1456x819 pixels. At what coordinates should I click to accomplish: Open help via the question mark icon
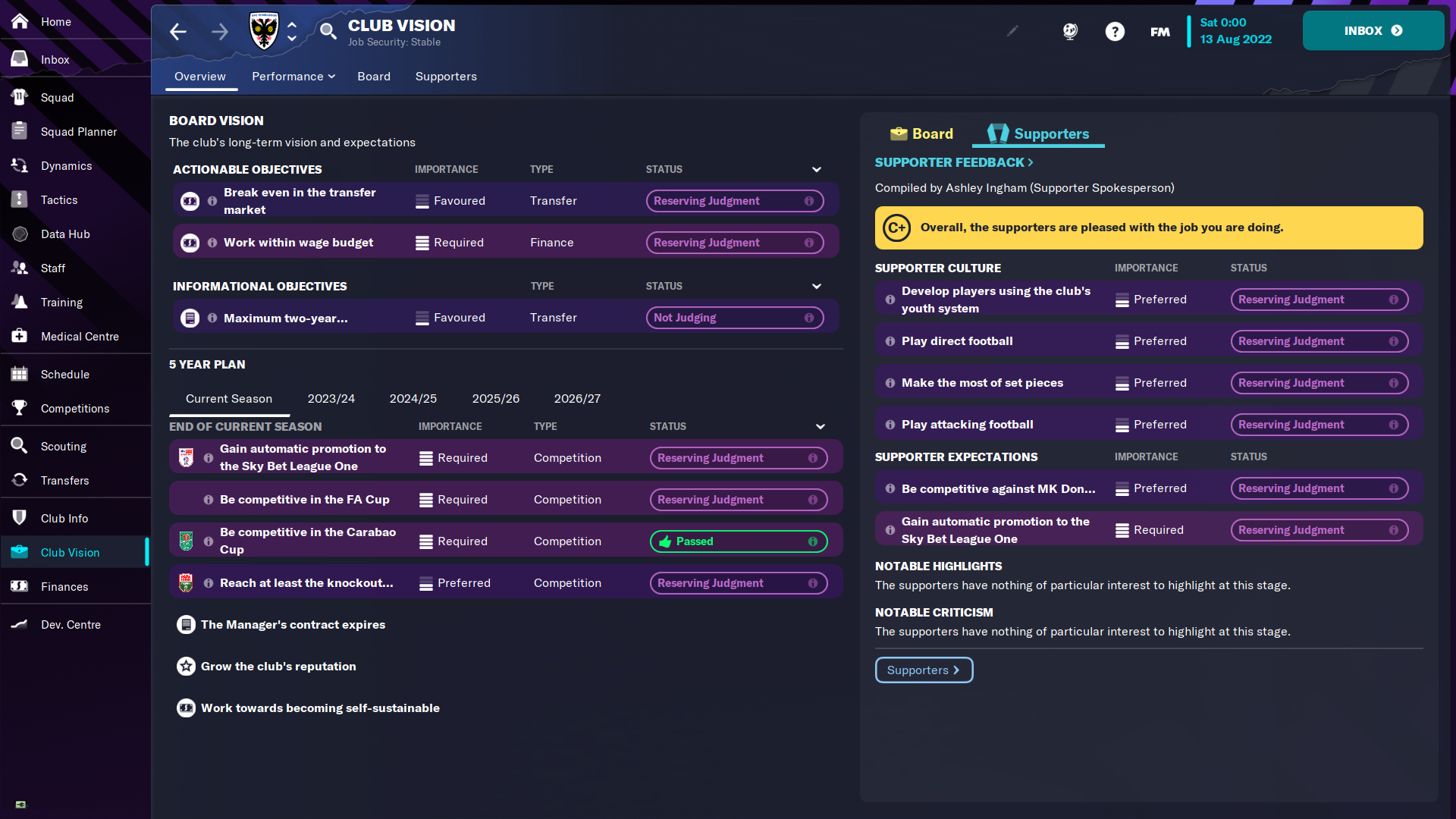pyautogui.click(x=1115, y=31)
